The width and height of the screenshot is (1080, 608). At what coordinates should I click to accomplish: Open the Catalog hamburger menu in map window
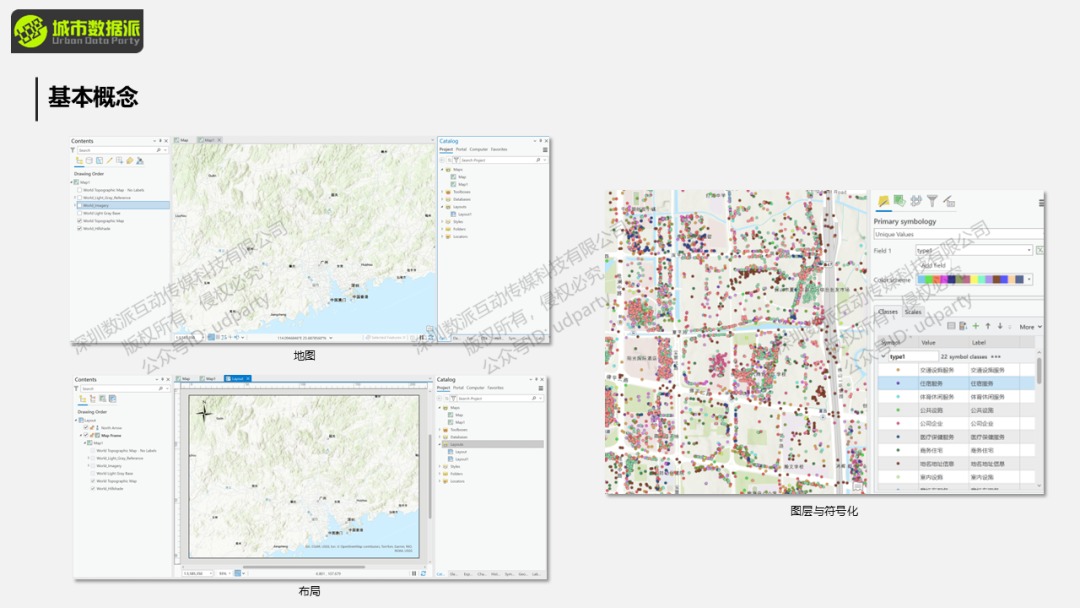[545, 149]
